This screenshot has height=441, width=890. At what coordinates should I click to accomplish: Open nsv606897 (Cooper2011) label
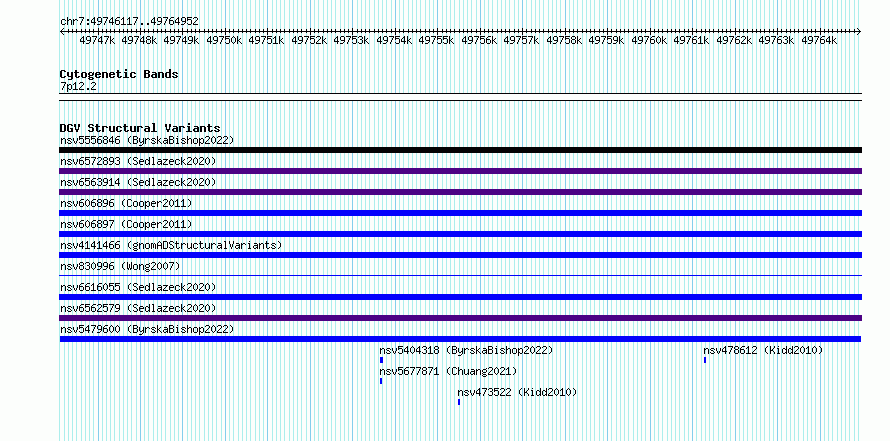click(126, 224)
